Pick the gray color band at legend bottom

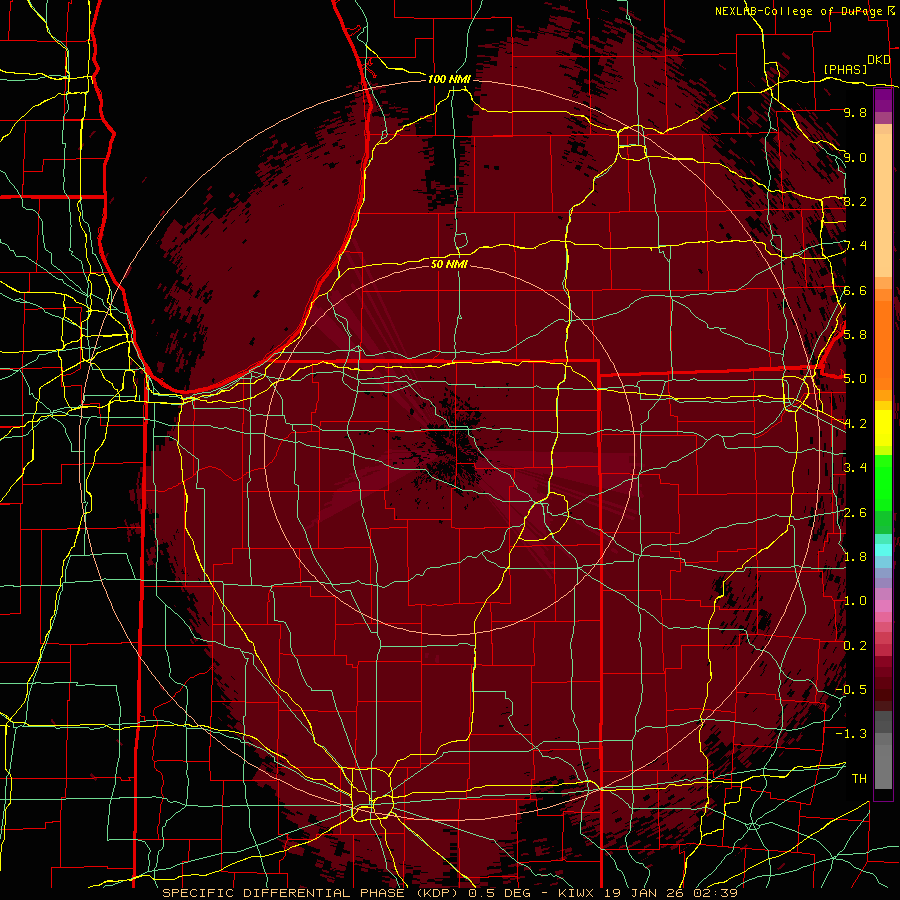pos(883,768)
